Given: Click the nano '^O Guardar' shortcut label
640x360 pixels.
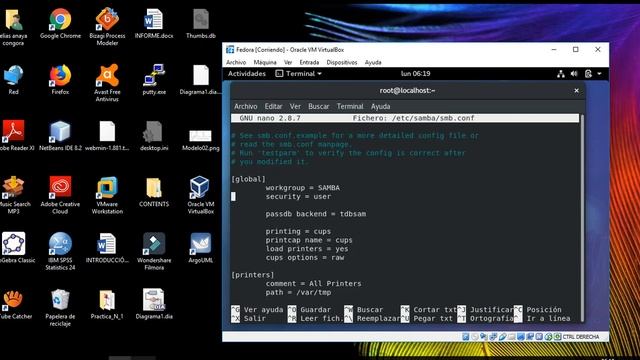Looking at the screenshot, I should 309,310.
